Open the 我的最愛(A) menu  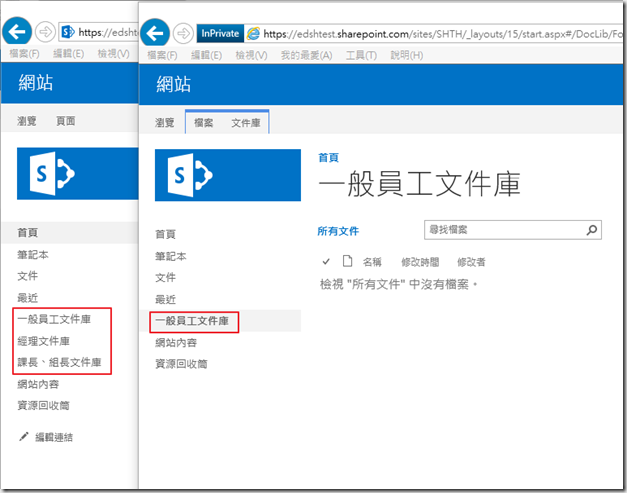tap(306, 55)
